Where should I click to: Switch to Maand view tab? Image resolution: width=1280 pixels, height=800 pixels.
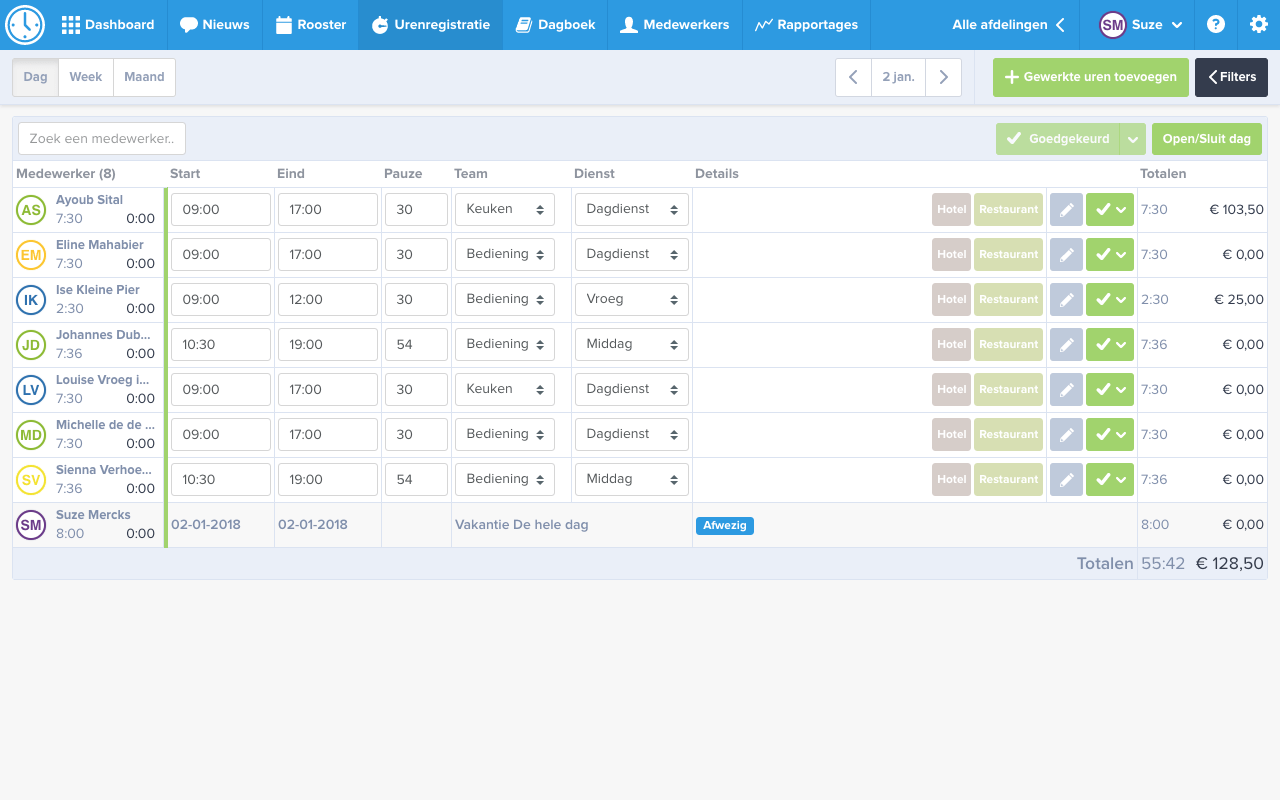[144, 77]
